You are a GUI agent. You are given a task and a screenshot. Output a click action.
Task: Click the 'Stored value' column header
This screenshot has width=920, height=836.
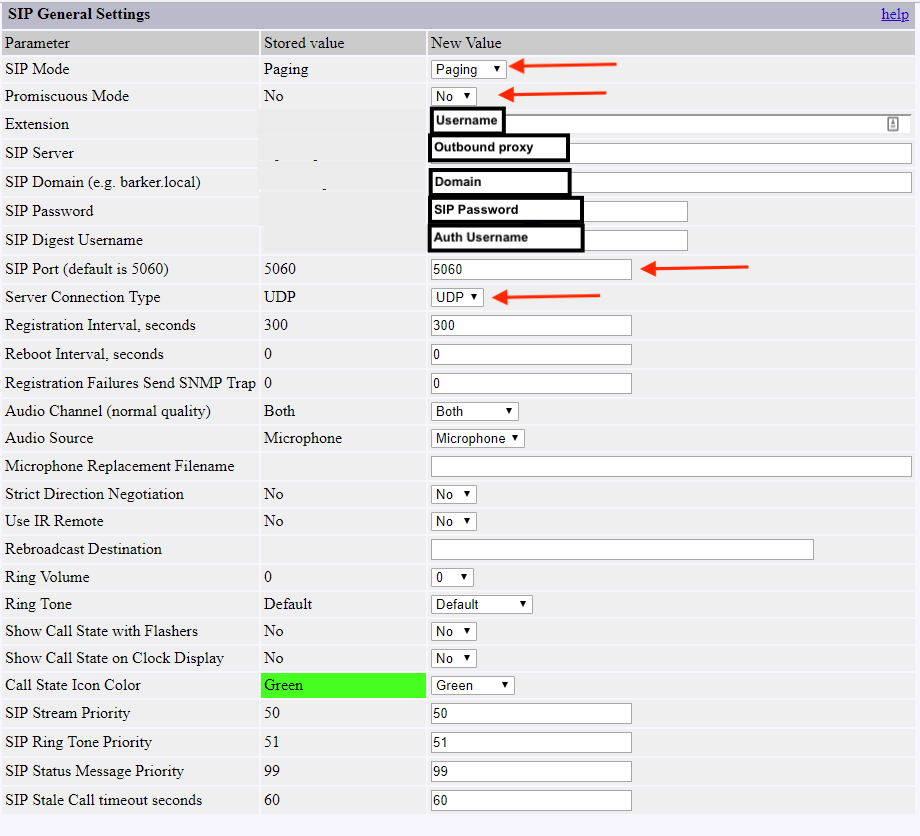[x=304, y=43]
